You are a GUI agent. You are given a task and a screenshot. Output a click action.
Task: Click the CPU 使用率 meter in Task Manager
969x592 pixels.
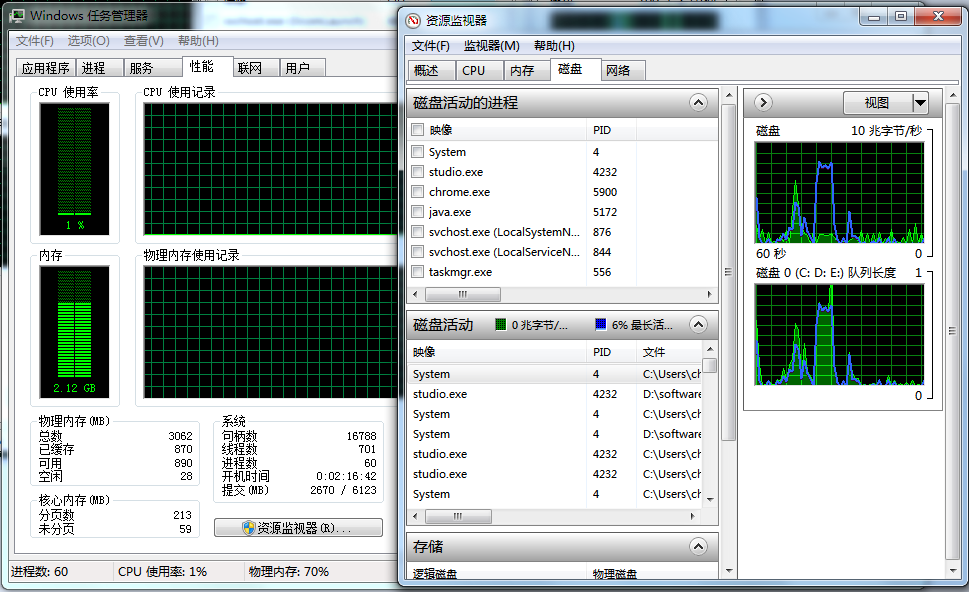coord(74,169)
